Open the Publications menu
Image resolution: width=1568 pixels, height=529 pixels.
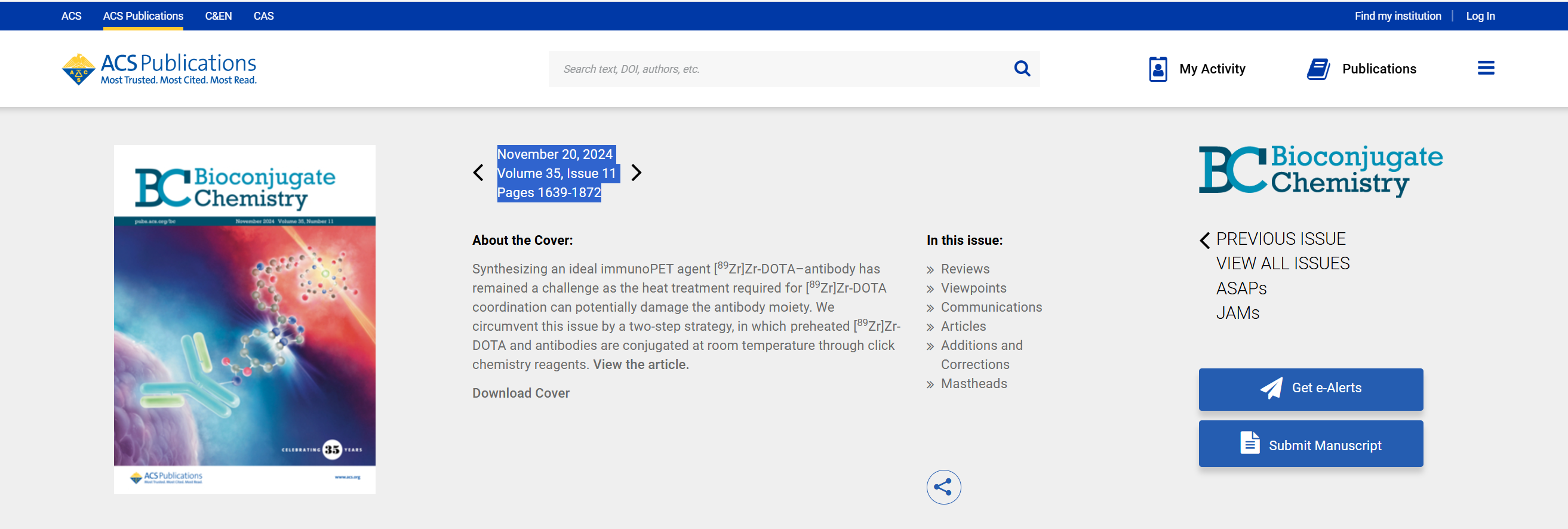point(1361,69)
